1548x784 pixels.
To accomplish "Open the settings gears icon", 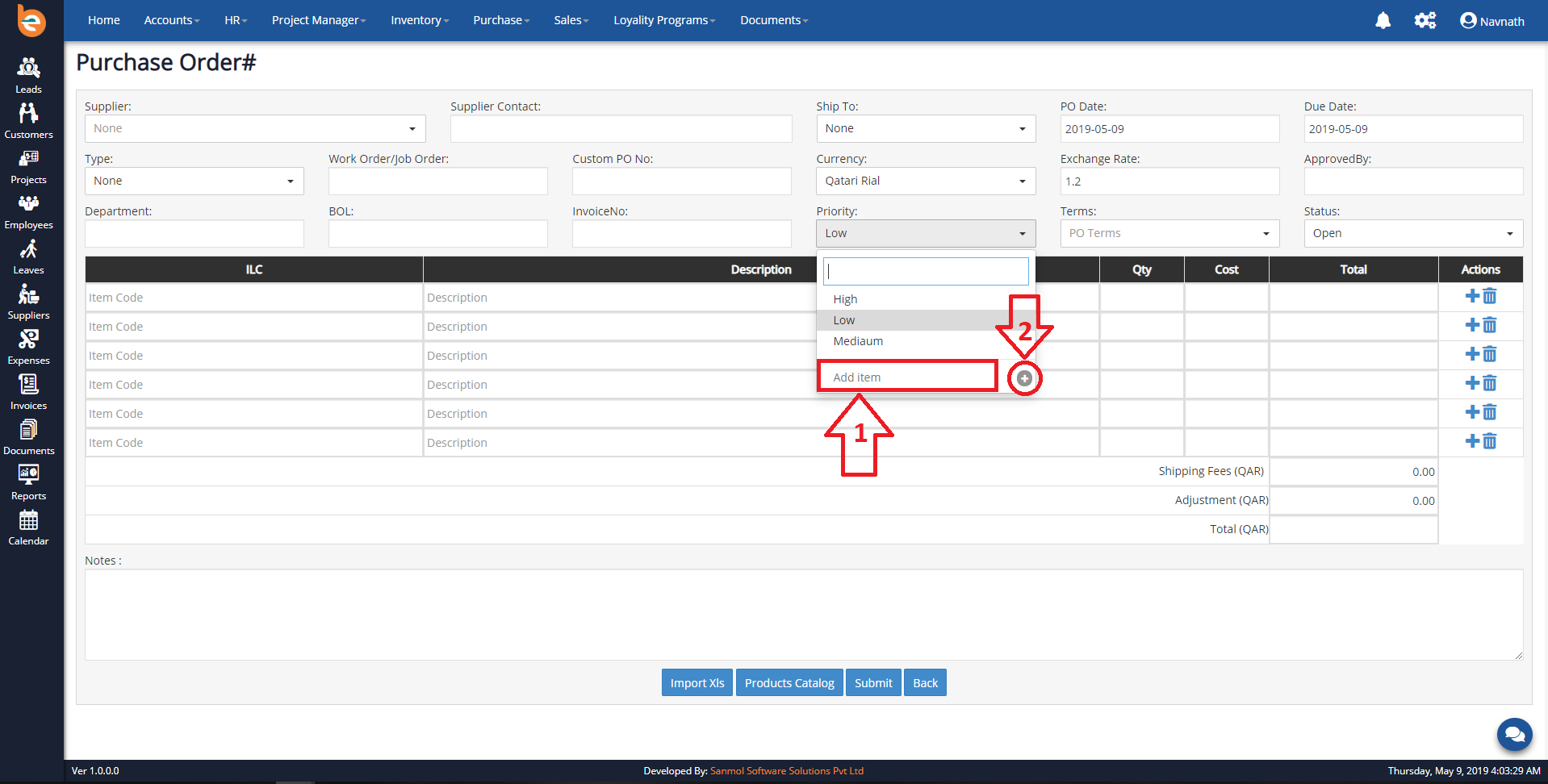I will click(1425, 21).
